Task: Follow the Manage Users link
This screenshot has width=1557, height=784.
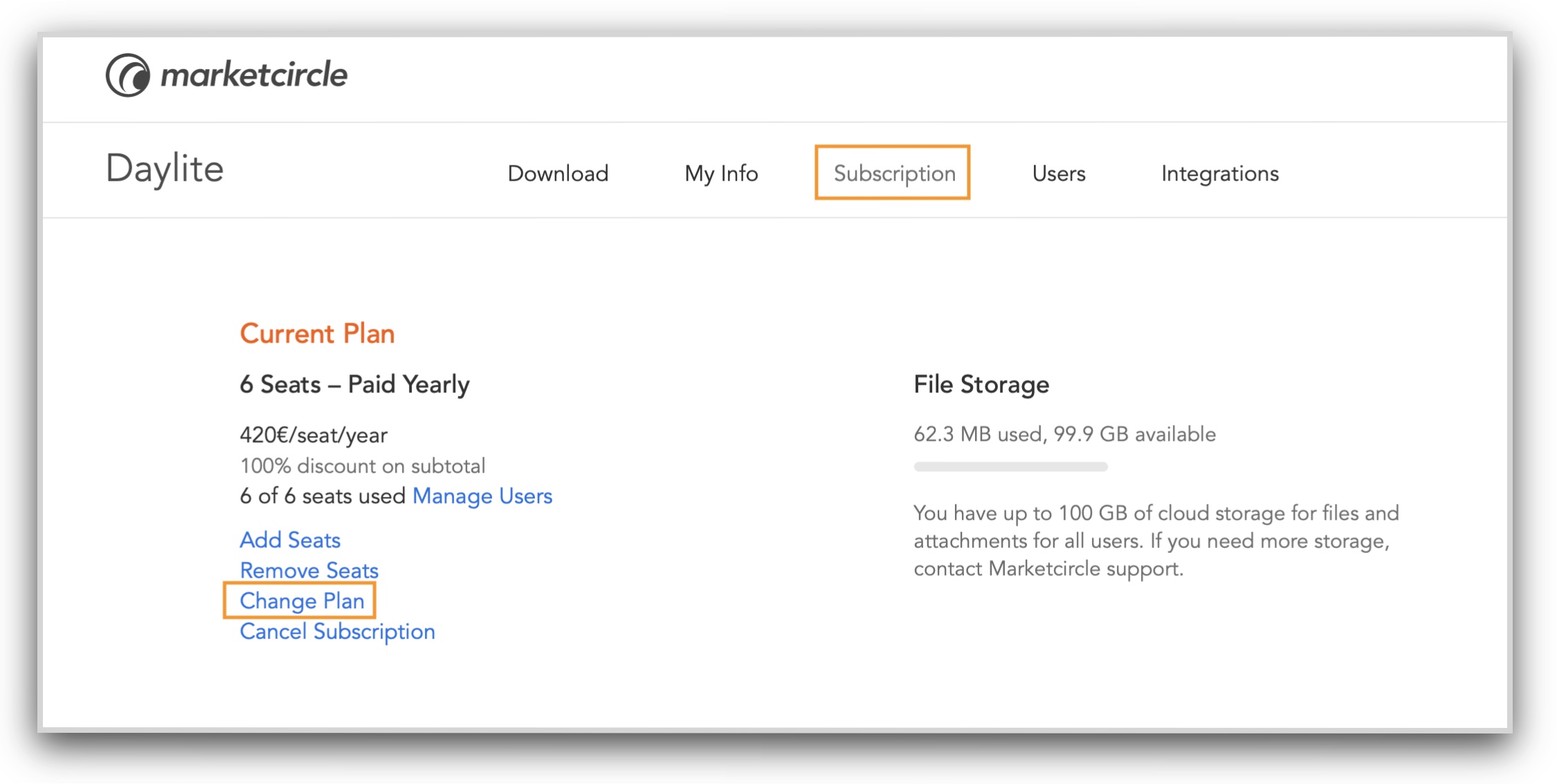Action: (x=482, y=496)
